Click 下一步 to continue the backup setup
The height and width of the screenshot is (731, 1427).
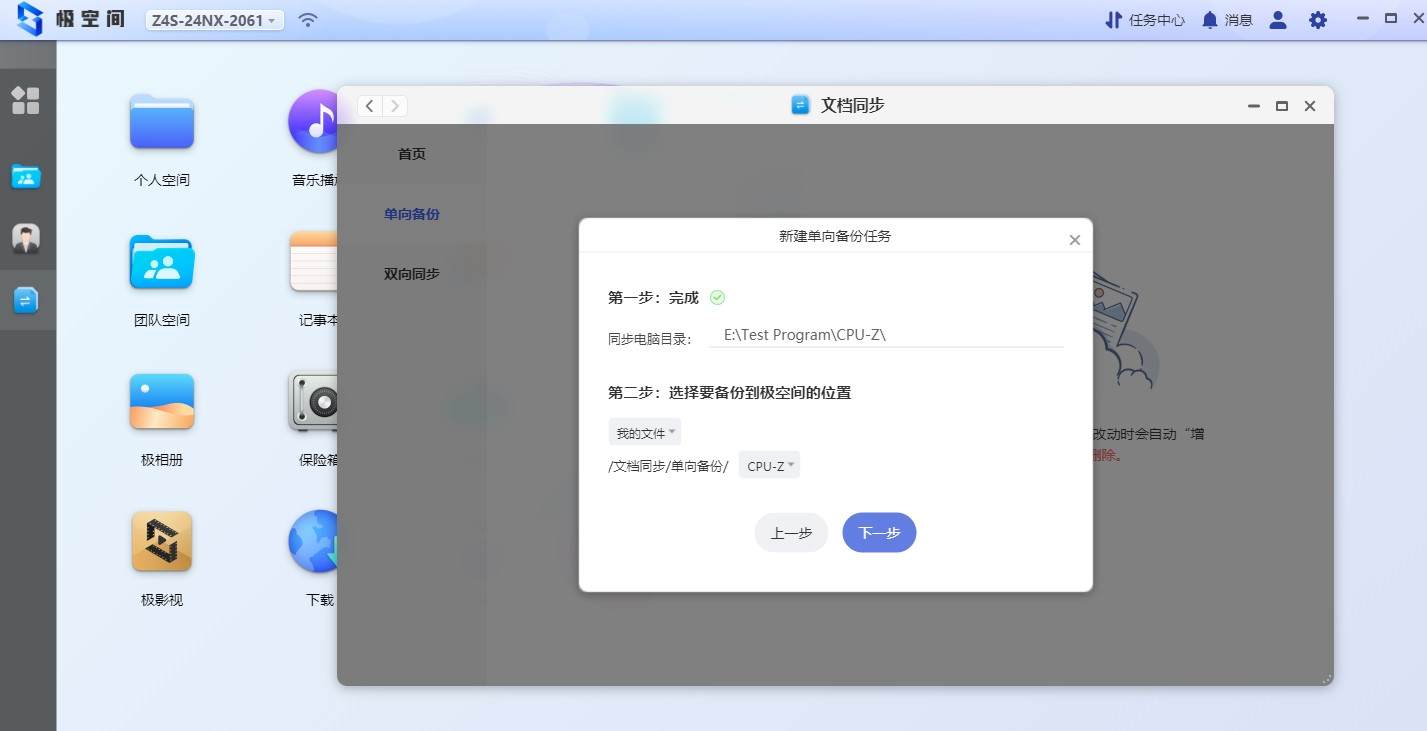(x=878, y=532)
